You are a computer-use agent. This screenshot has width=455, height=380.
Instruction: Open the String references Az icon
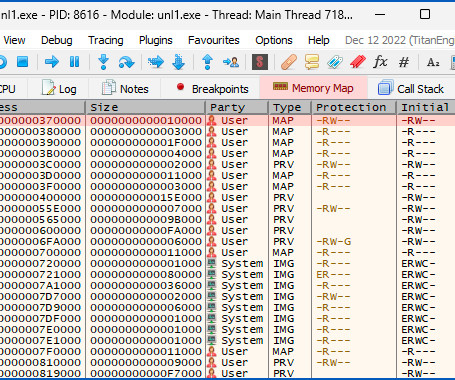coord(433,62)
